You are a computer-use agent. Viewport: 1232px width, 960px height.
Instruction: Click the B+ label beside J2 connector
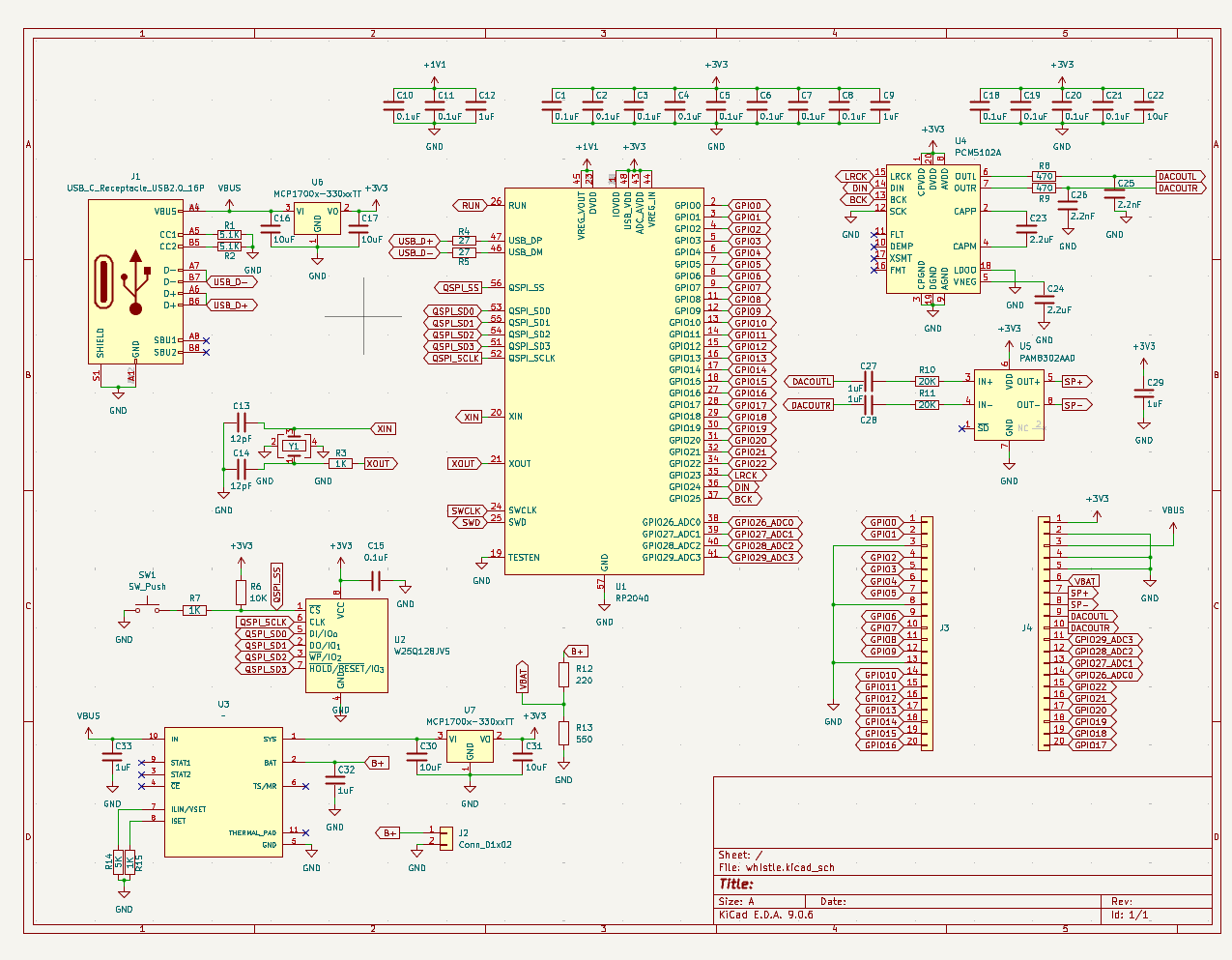(x=388, y=832)
